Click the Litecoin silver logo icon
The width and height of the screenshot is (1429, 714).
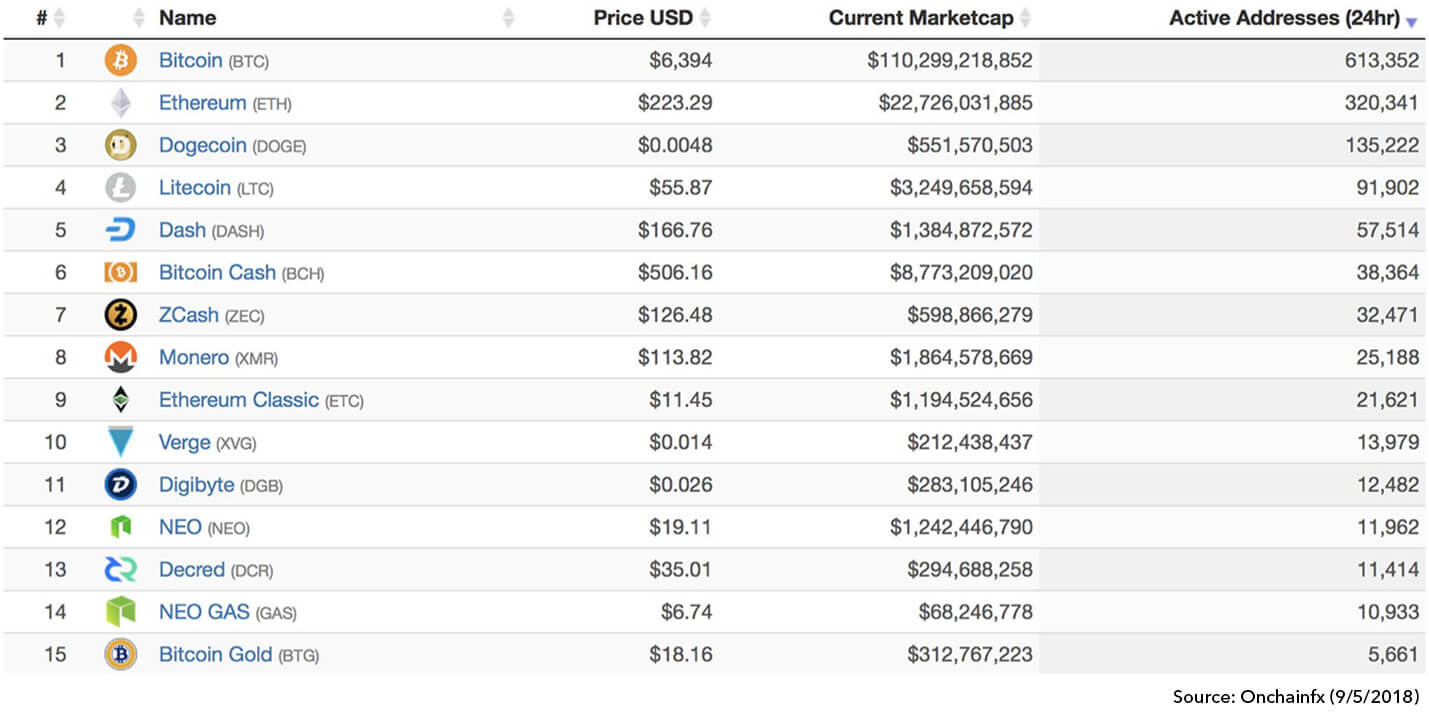tap(120, 188)
